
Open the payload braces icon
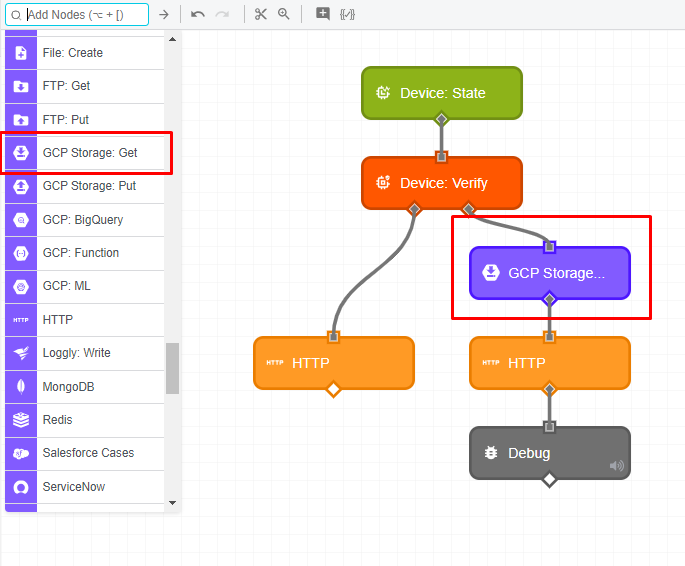click(x=347, y=15)
